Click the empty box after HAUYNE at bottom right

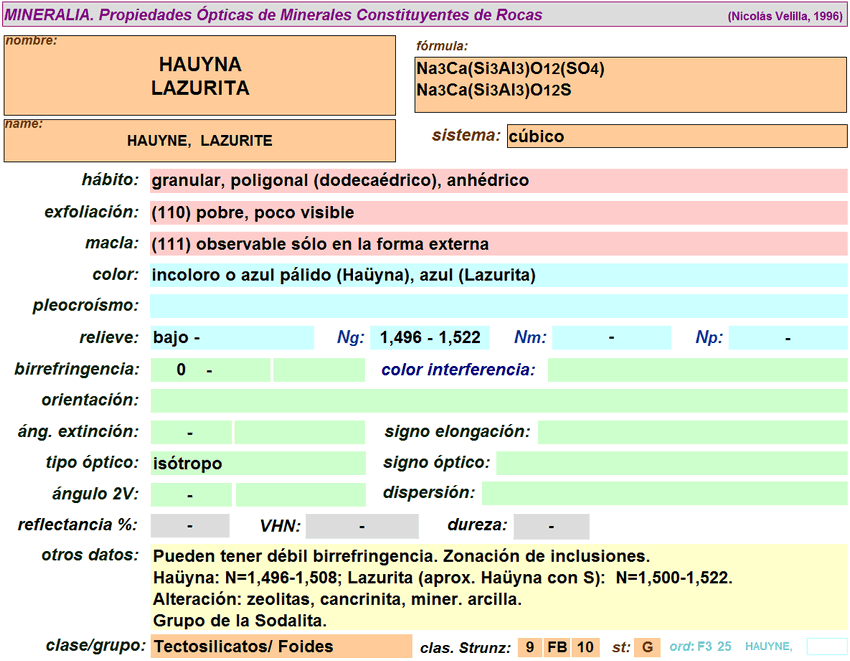point(826,646)
